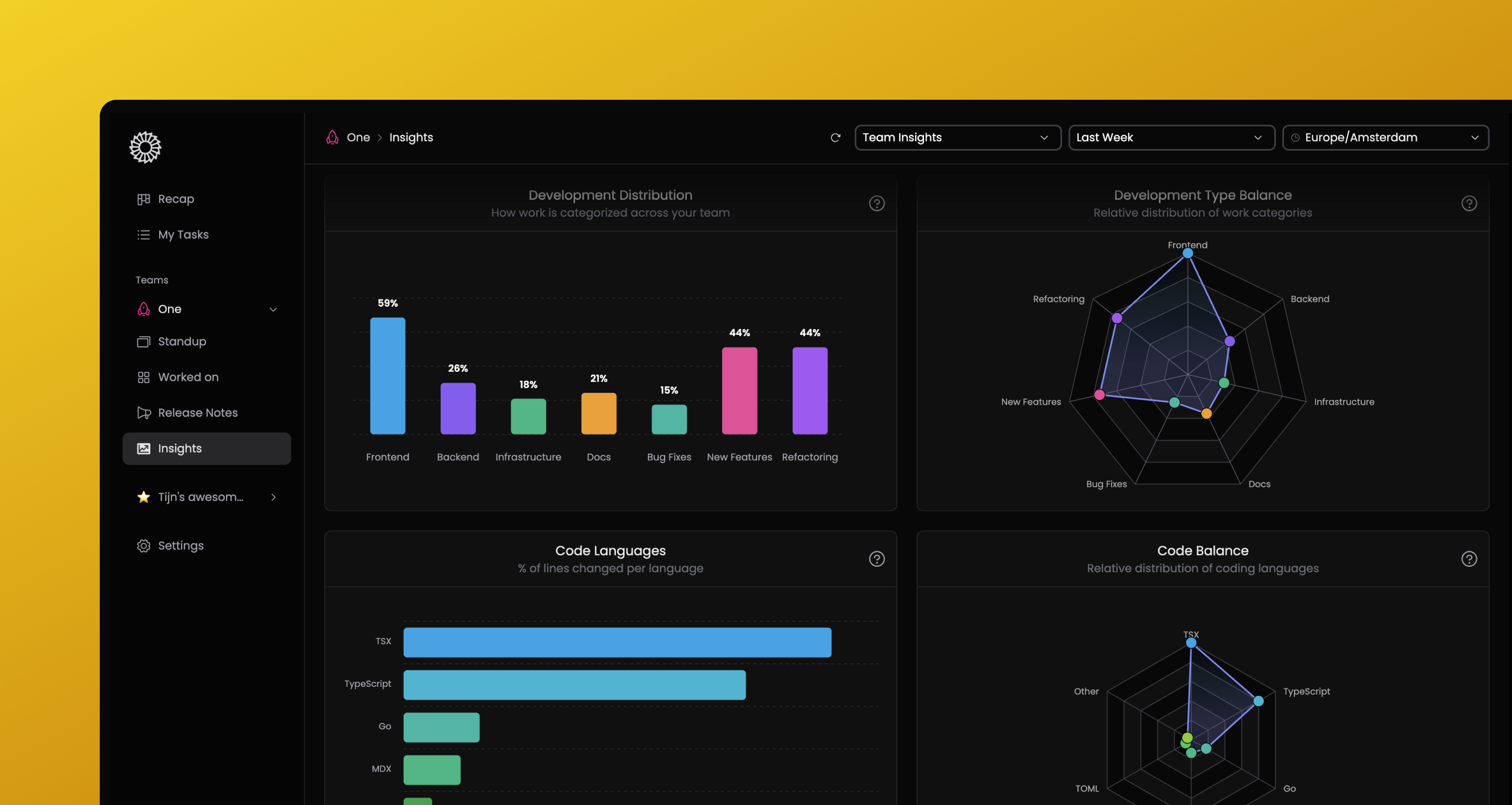Expand the One team chevron
This screenshot has width=1512, height=805.
(x=273, y=309)
